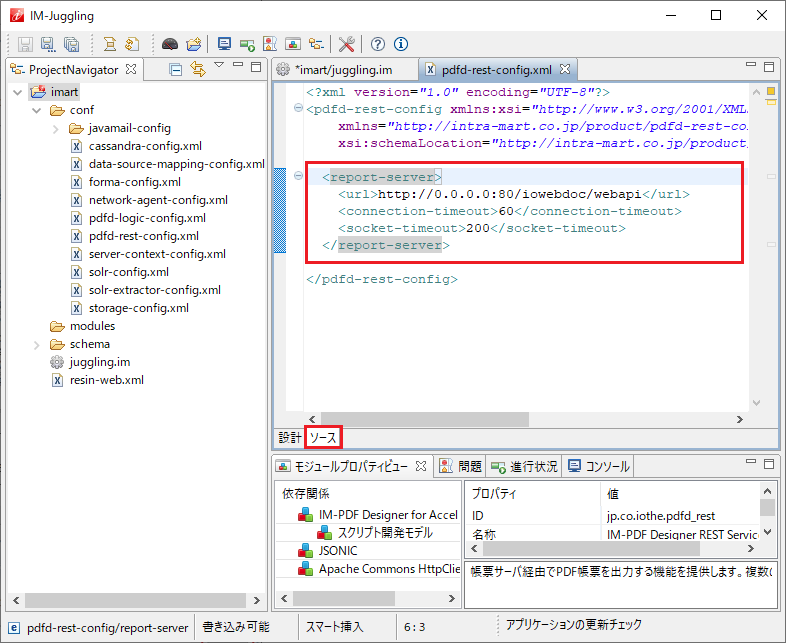786x643 pixels.
Task: Select solr-config.xml in the project tree
Action: click(x=128, y=272)
